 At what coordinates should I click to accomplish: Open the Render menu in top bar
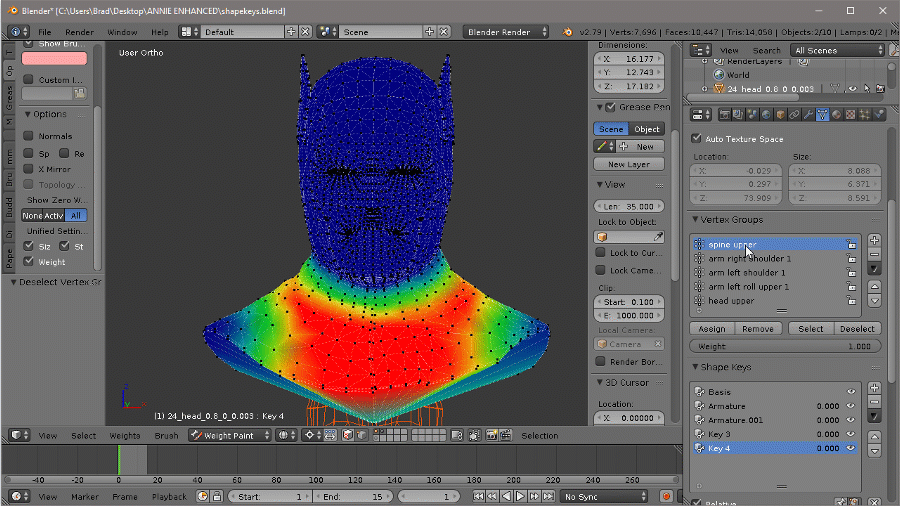click(80, 31)
